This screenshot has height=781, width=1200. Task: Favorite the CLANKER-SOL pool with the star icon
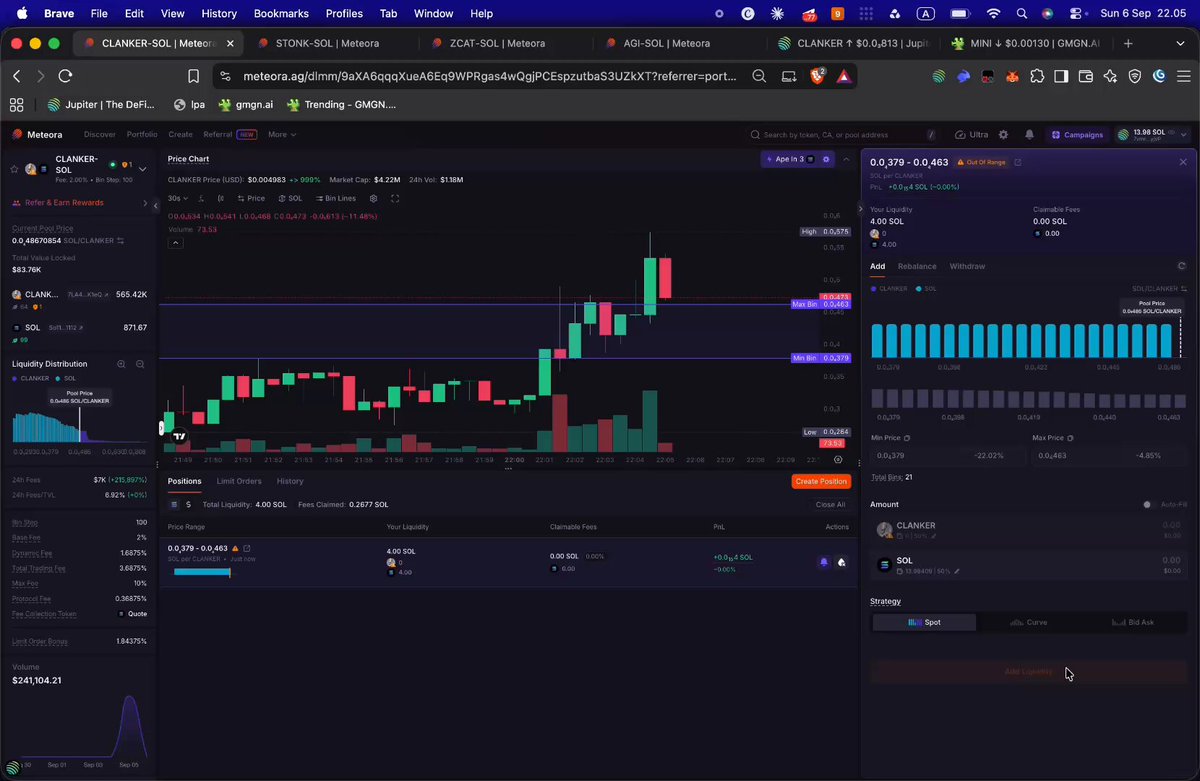click(x=16, y=169)
